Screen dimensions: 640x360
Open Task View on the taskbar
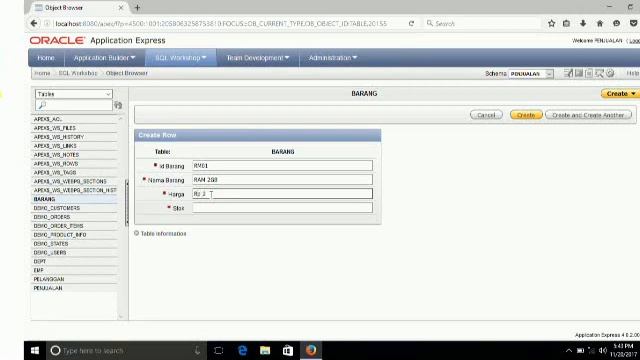pyautogui.click(x=219, y=350)
